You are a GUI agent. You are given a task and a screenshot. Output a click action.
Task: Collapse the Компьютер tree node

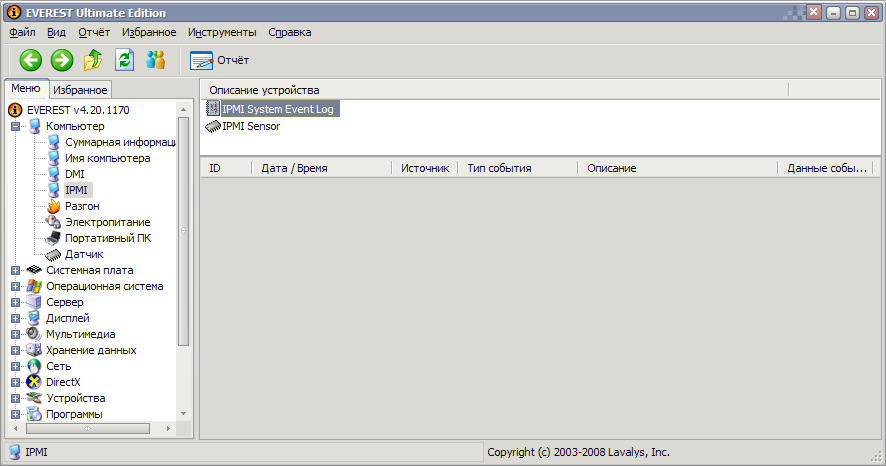point(16,126)
